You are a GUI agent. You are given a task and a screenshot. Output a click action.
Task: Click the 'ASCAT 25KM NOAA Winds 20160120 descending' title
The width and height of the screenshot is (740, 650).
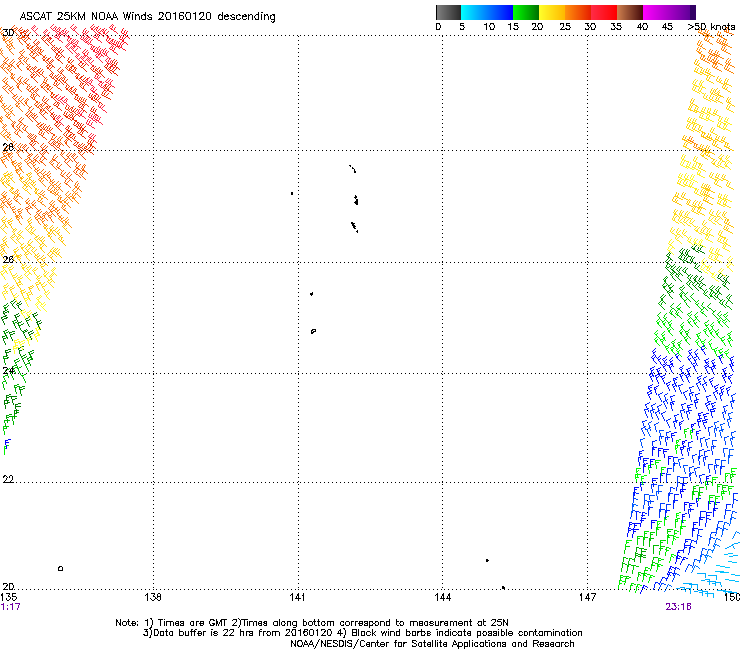147,16
